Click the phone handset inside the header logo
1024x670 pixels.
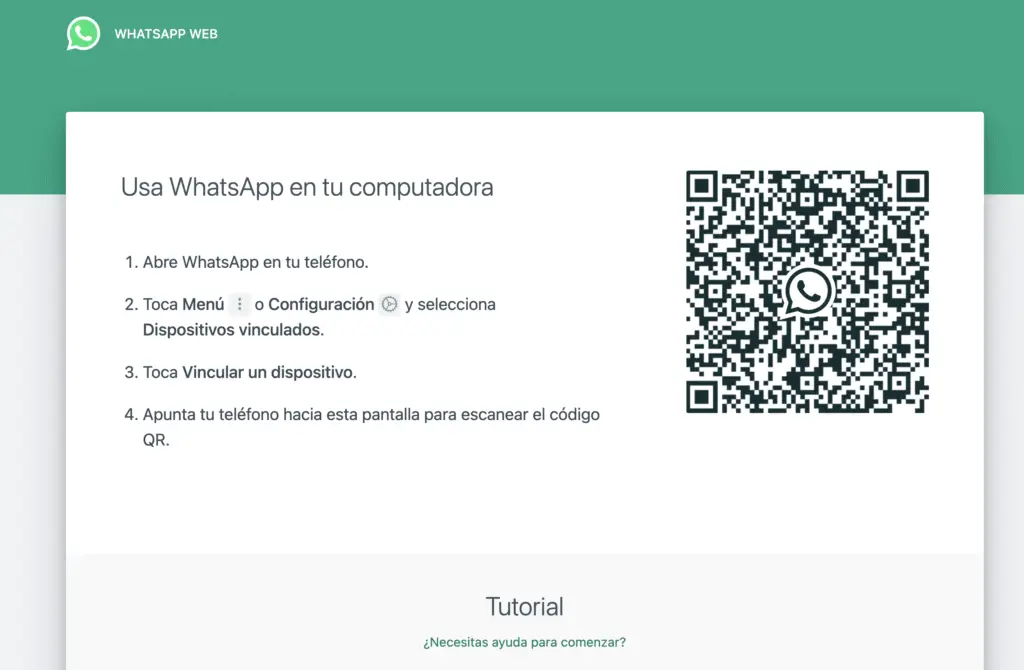[83, 33]
